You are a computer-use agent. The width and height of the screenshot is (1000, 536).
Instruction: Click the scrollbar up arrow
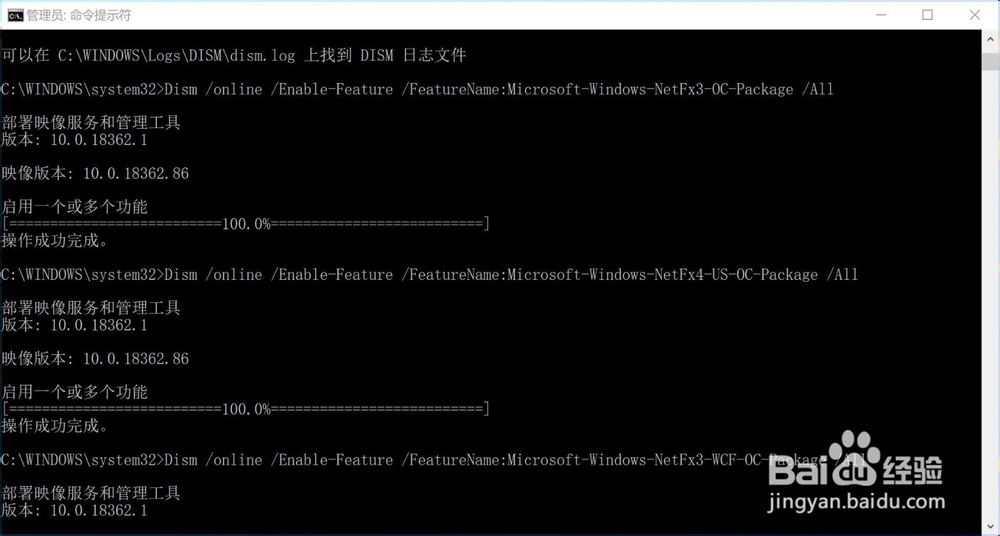990,38
